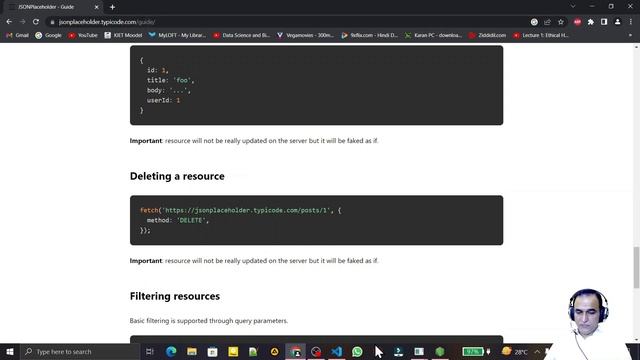
Task: Select the JSONPlaceholder - Guide tab
Action: point(53,7)
